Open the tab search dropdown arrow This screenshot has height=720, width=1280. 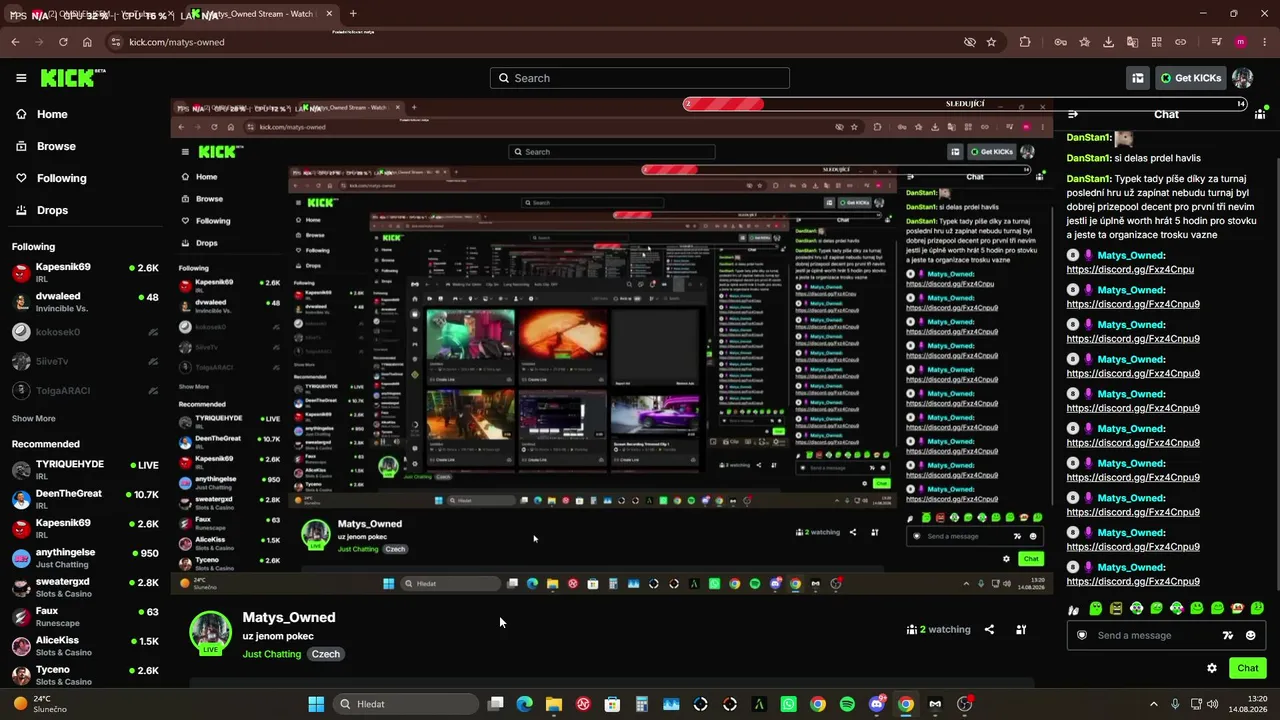click(14, 14)
